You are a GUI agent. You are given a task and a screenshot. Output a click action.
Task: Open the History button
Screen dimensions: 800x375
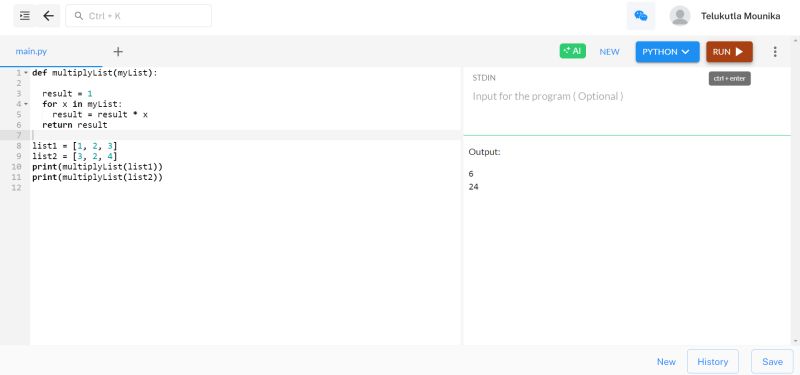click(x=712, y=362)
